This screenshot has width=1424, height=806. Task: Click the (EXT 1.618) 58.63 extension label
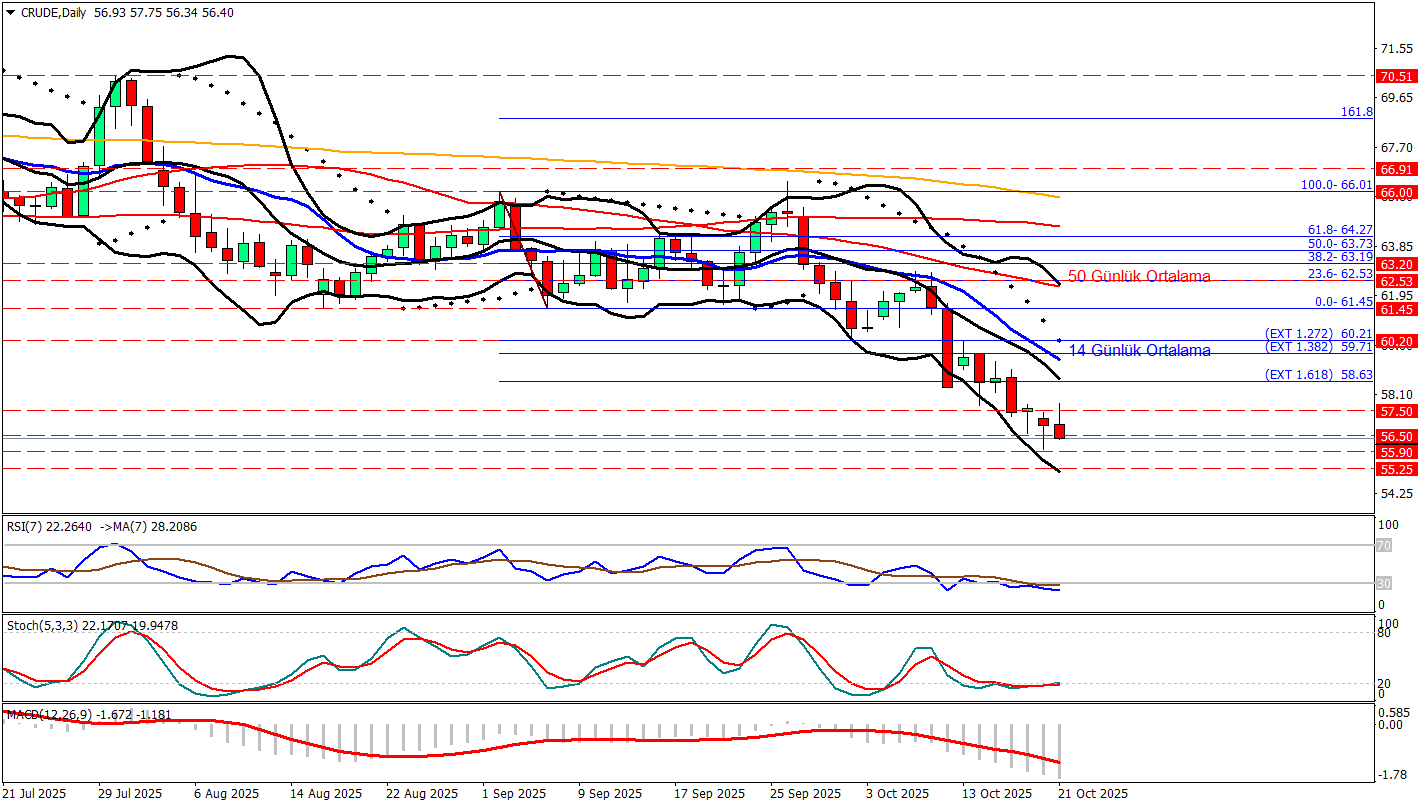[1319, 375]
